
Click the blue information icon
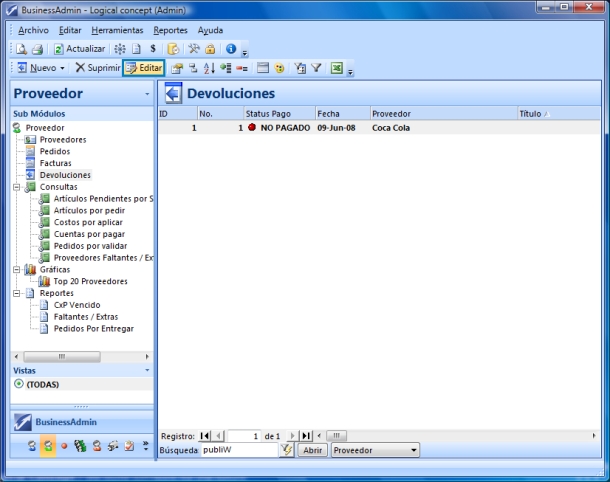tap(230, 48)
